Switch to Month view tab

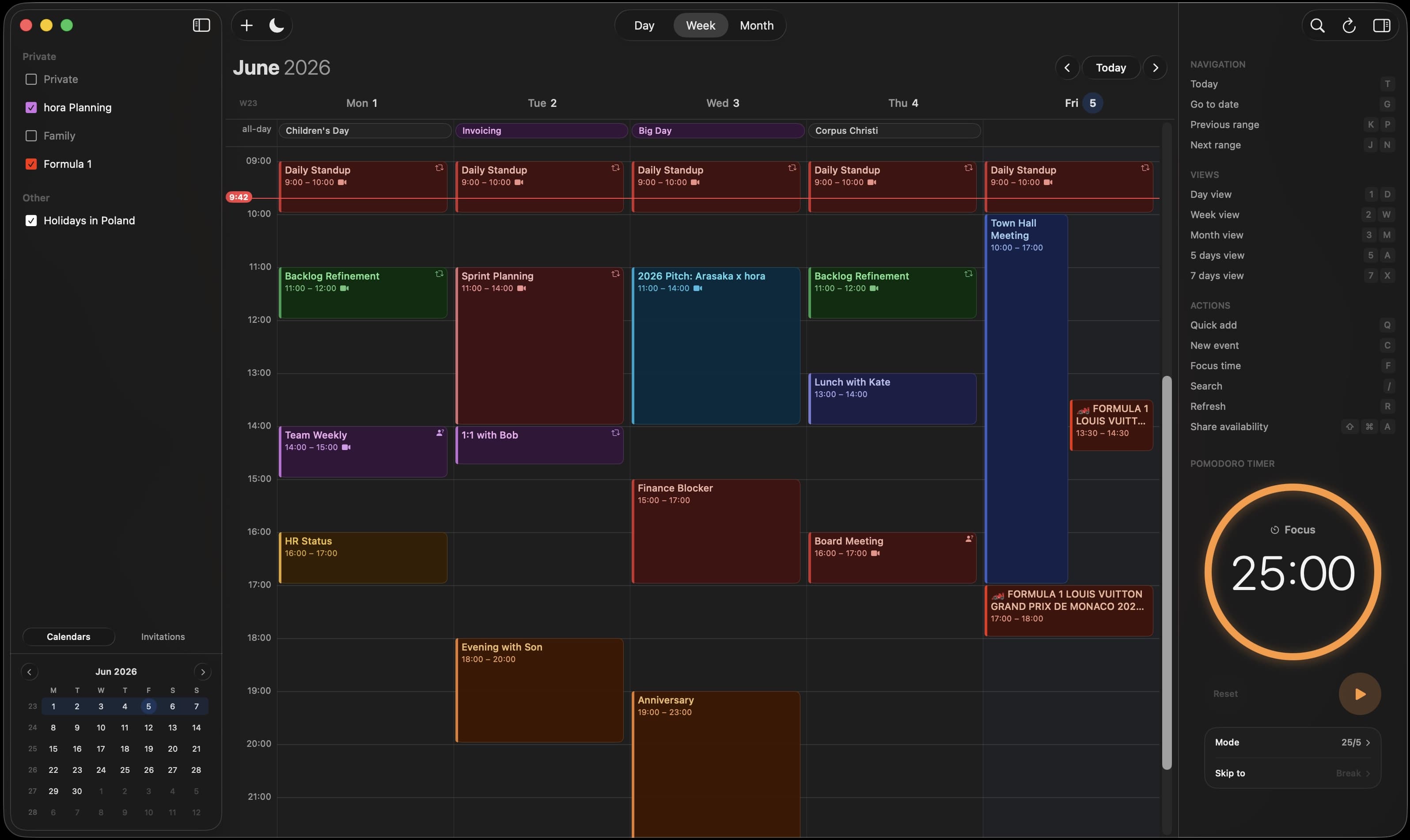[756, 26]
